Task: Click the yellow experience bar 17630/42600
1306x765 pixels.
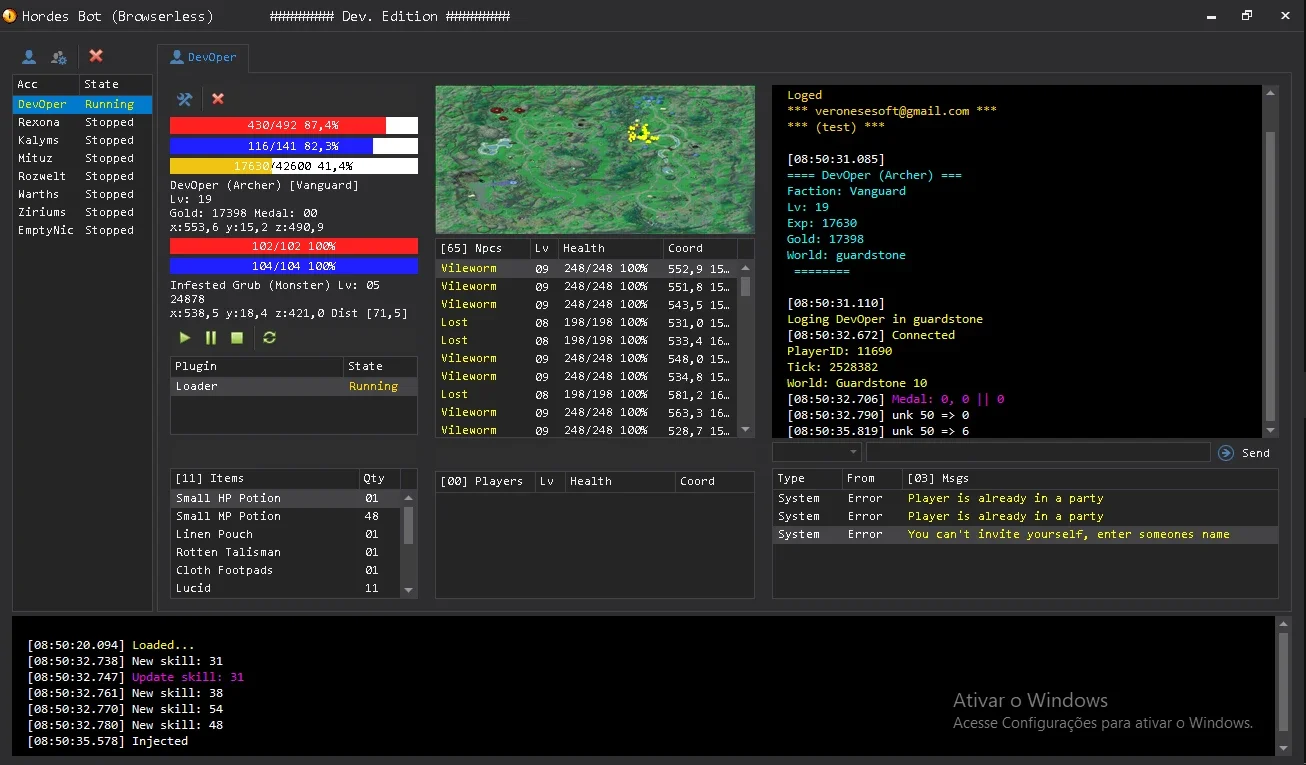Action: (294, 166)
